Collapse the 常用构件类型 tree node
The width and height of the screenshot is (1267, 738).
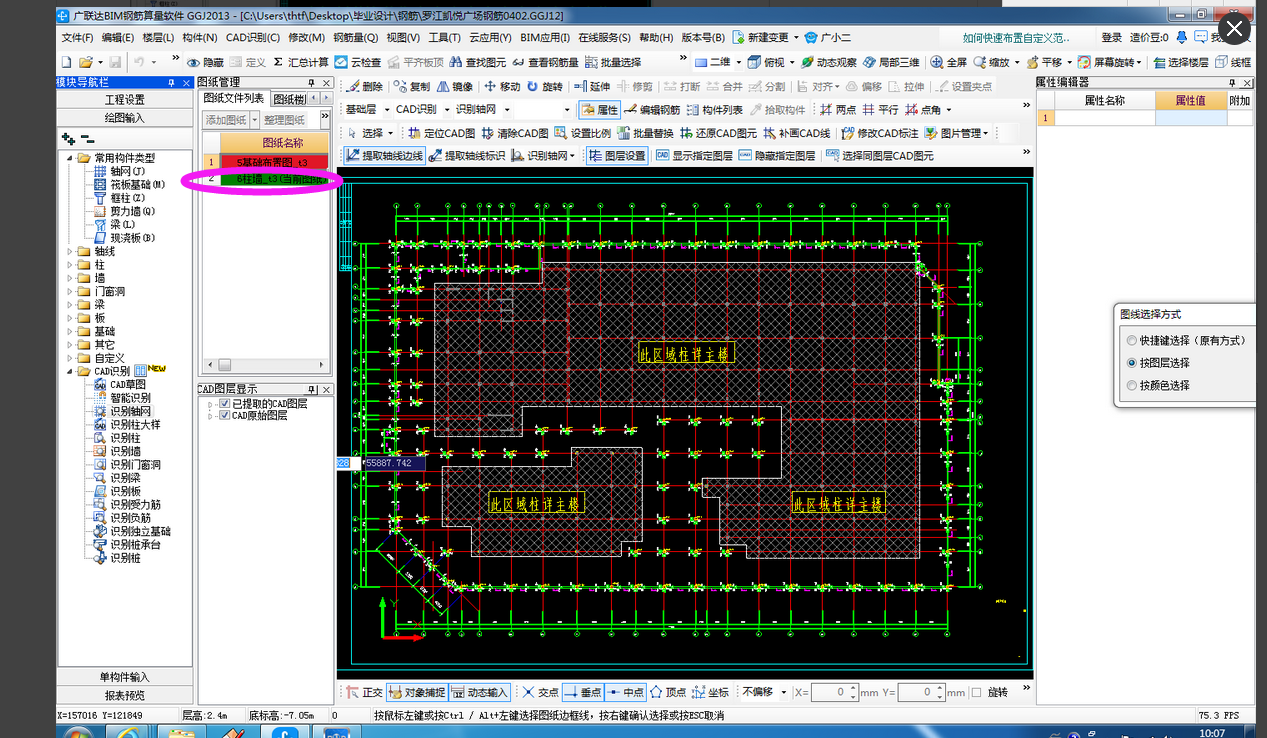coord(70,158)
